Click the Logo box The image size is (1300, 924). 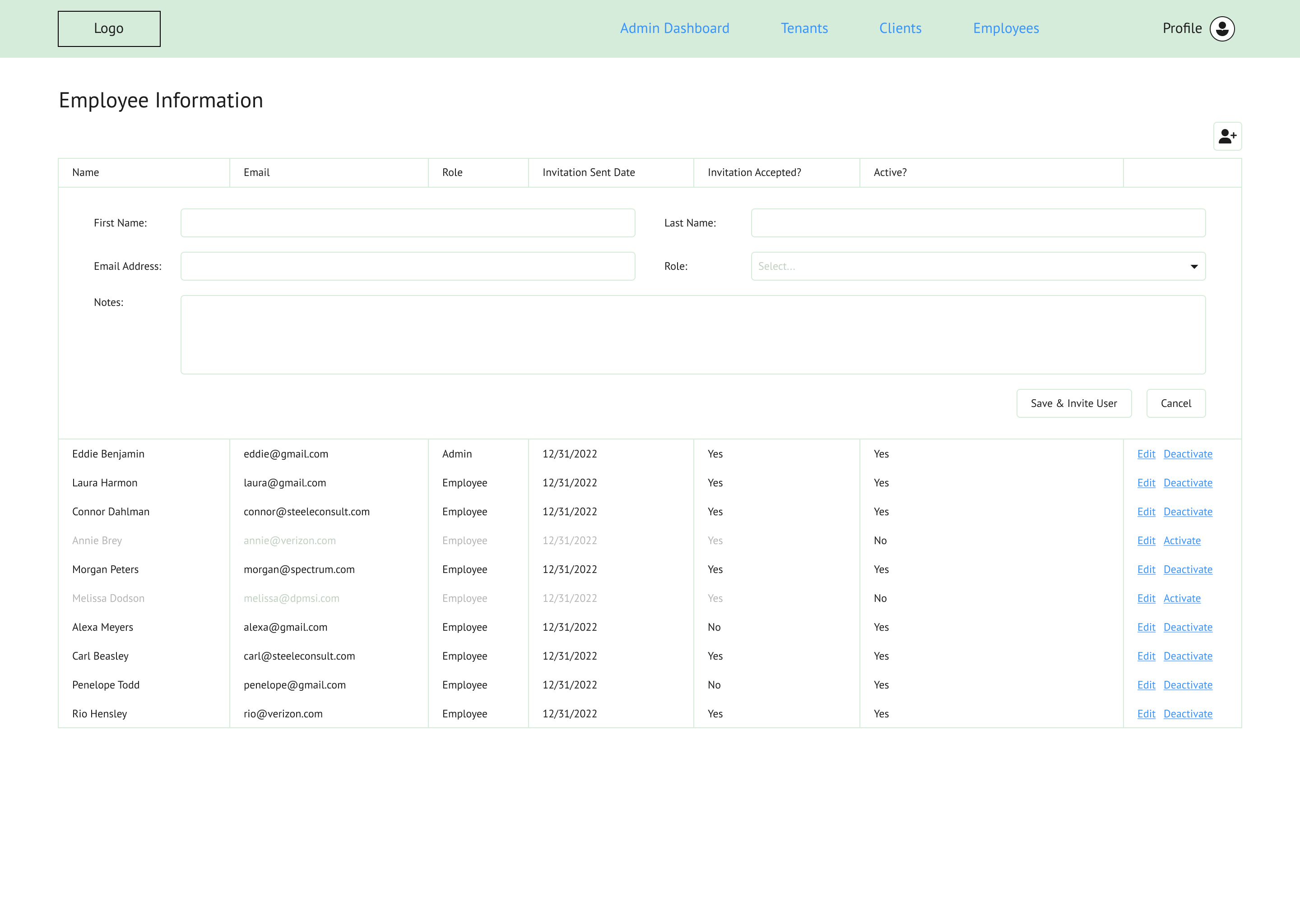(x=109, y=28)
